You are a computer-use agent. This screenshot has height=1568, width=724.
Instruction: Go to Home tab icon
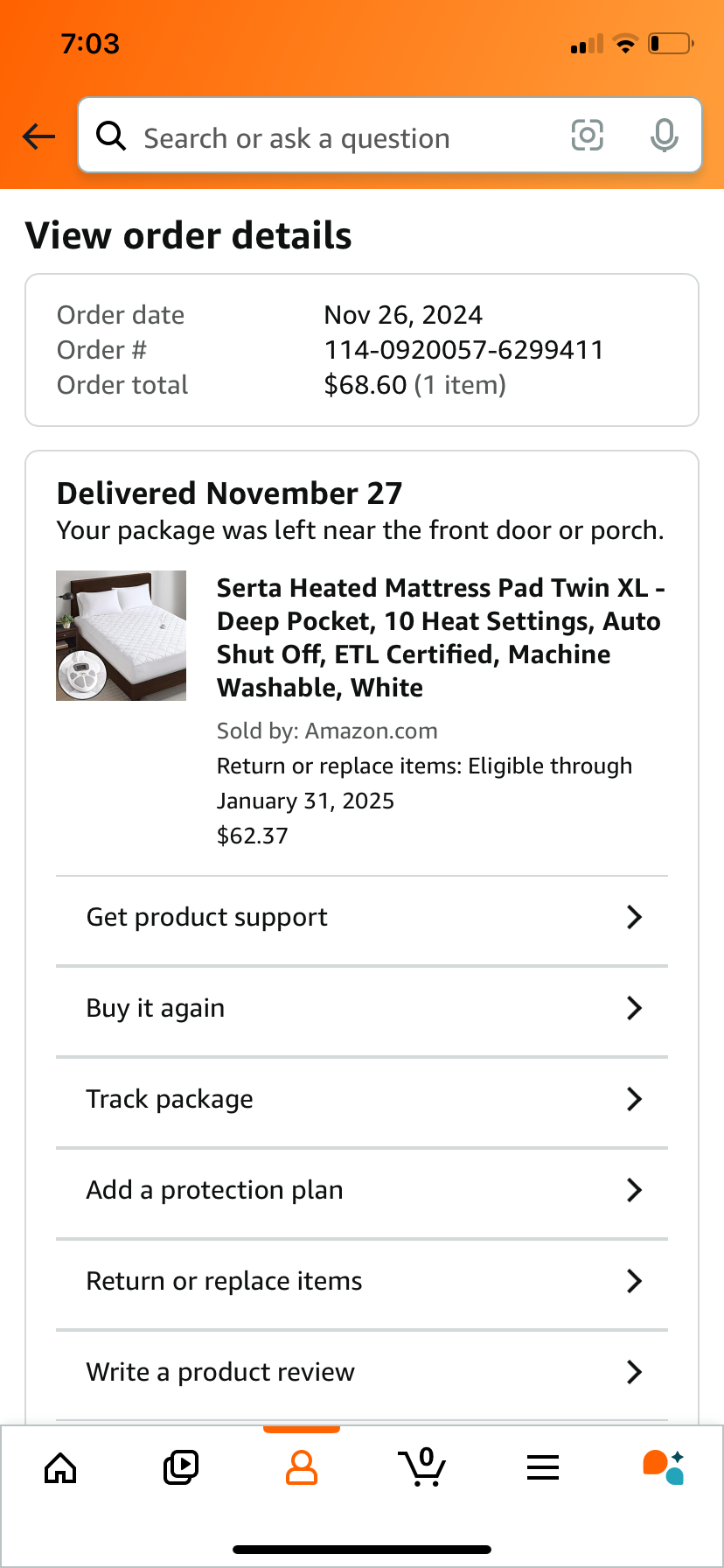coord(60,1467)
